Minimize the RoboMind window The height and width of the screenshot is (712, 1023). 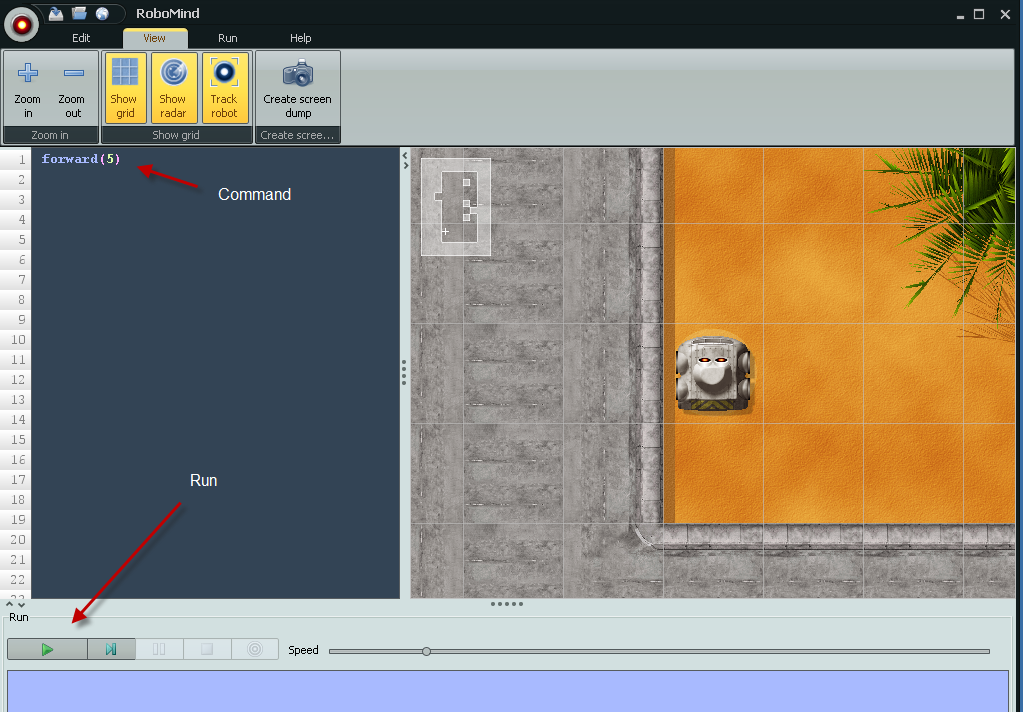tap(960, 16)
